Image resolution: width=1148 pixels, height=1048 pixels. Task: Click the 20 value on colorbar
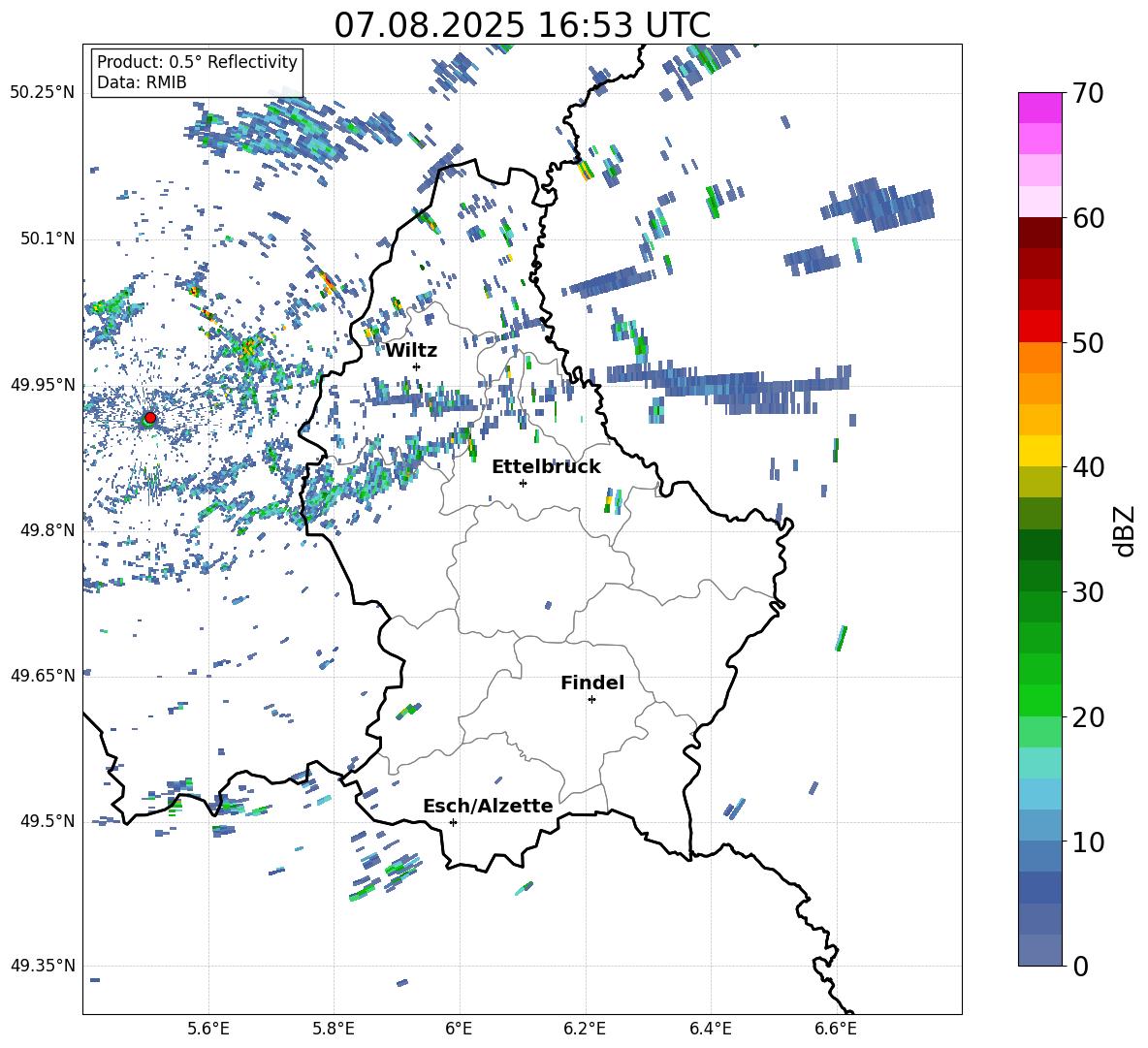(1088, 716)
